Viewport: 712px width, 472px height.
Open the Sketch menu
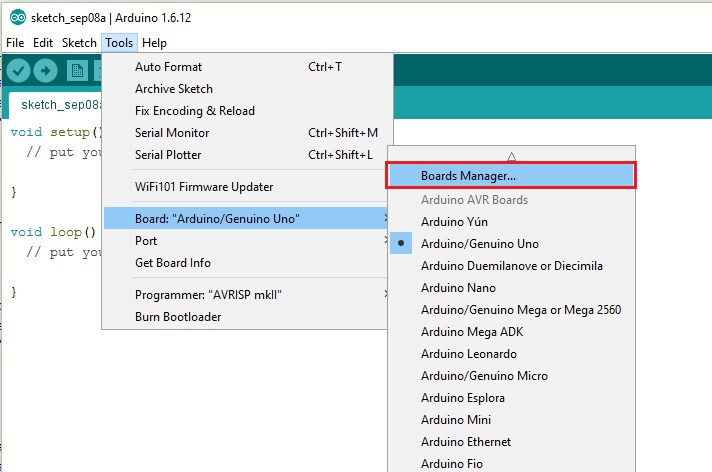click(x=79, y=43)
